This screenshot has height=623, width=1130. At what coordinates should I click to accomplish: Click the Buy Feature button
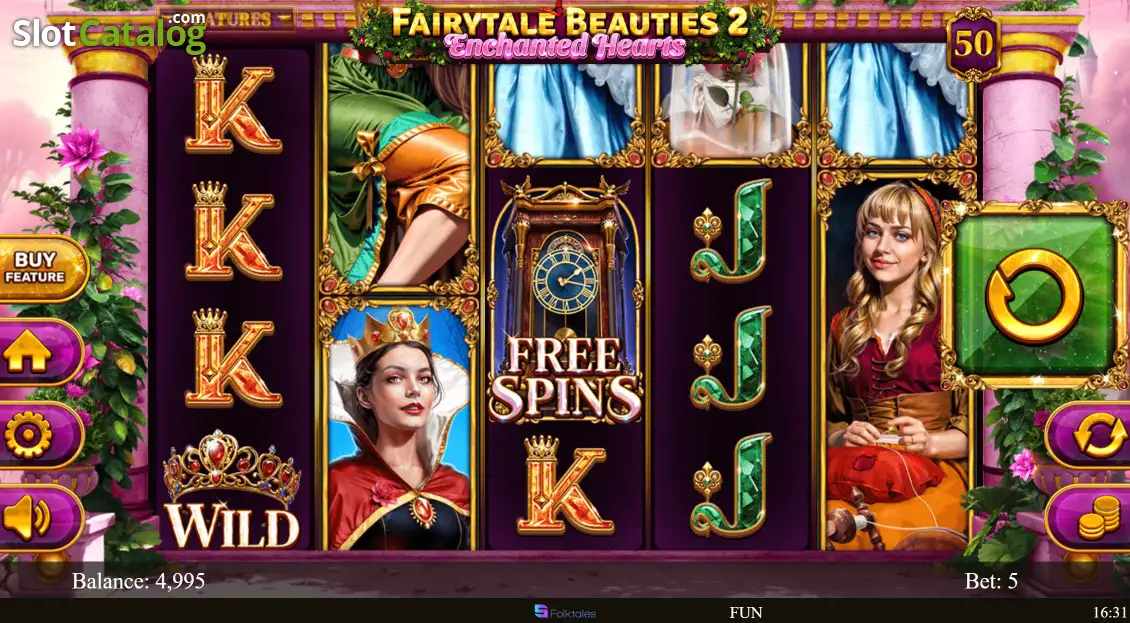(x=41, y=269)
